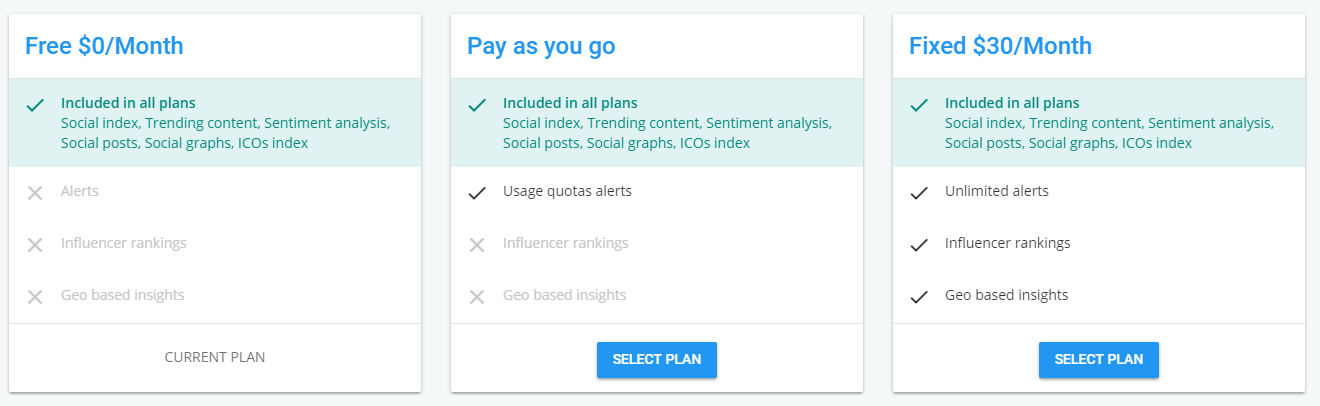Click Unlimited alerts feature text
This screenshot has width=1320, height=406.
pyautogui.click(x=997, y=191)
